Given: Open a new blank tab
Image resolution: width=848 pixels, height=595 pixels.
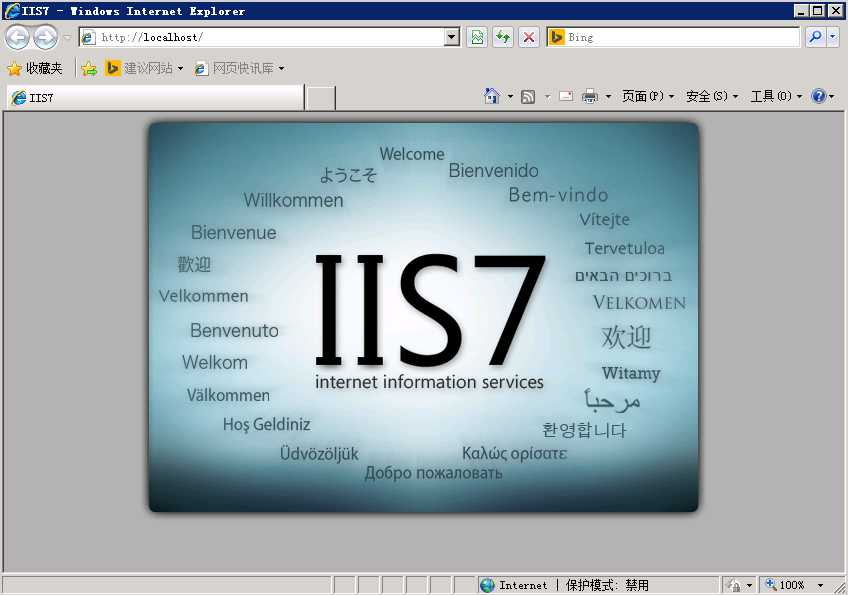Looking at the screenshot, I should pyautogui.click(x=320, y=98).
